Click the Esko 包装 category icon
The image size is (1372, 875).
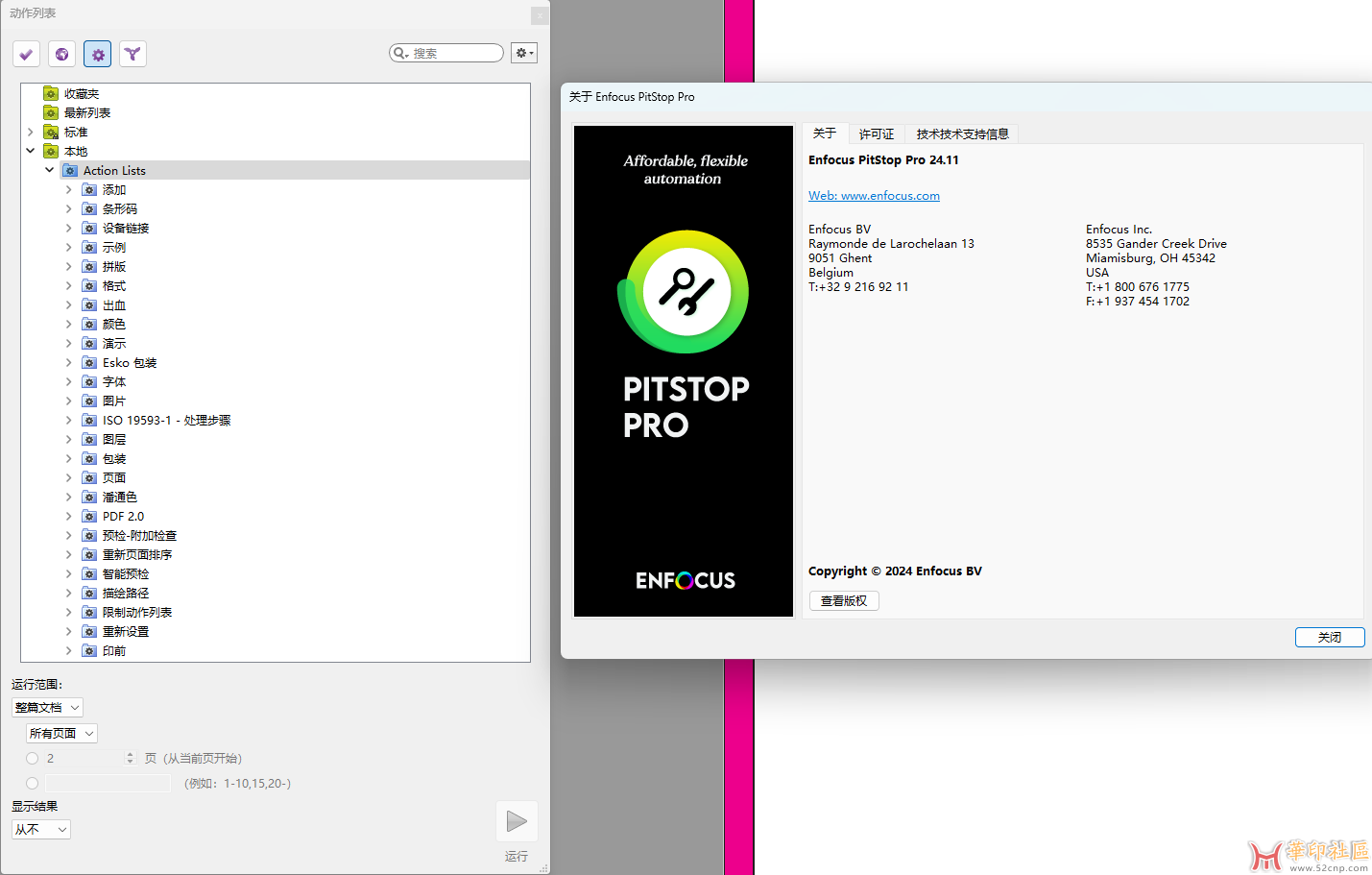click(89, 362)
